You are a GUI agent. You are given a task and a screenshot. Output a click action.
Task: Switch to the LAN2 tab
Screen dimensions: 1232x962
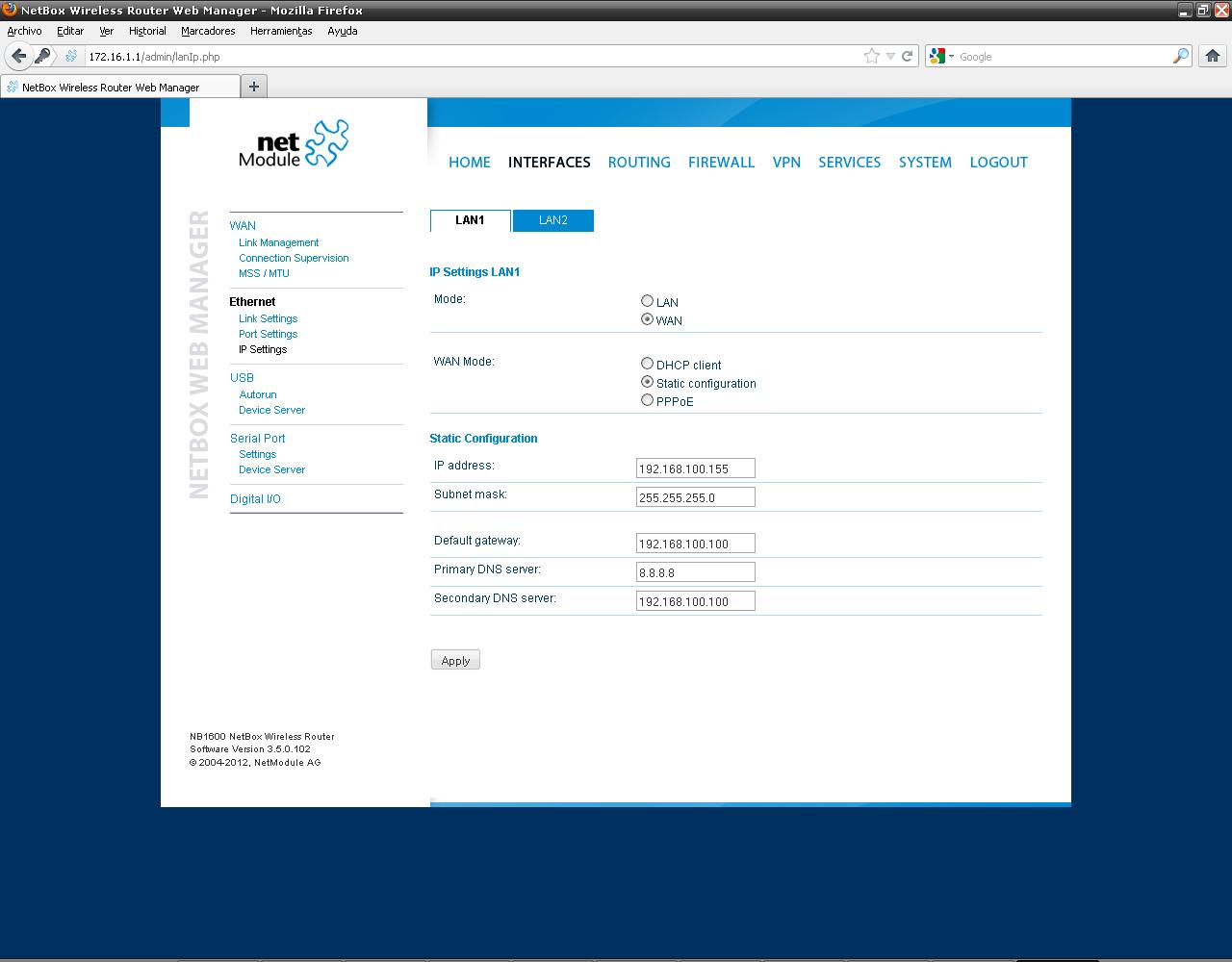pos(552,220)
